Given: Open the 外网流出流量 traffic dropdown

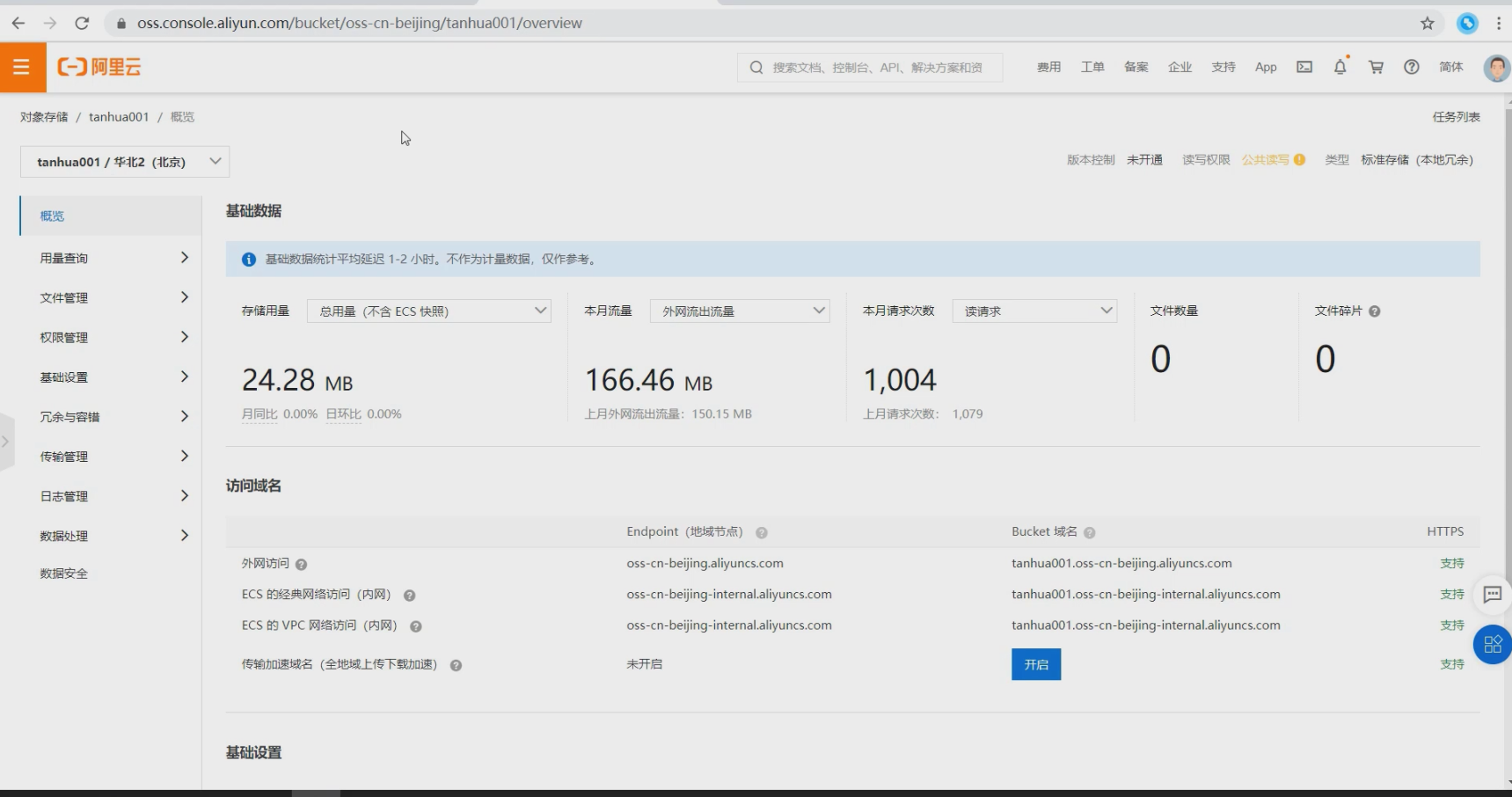Looking at the screenshot, I should point(739,311).
